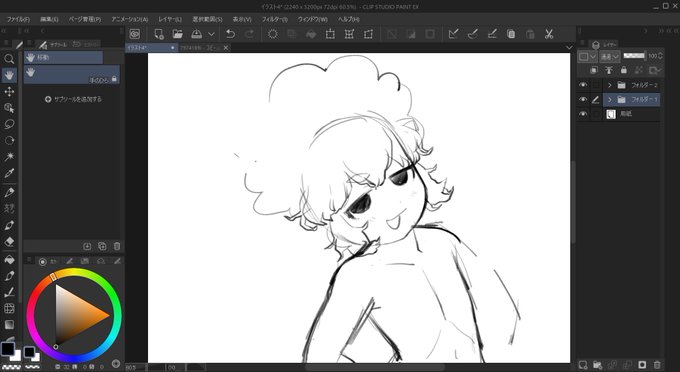
Task: Open Clip Studio launcher icon
Action: click(135, 34)
